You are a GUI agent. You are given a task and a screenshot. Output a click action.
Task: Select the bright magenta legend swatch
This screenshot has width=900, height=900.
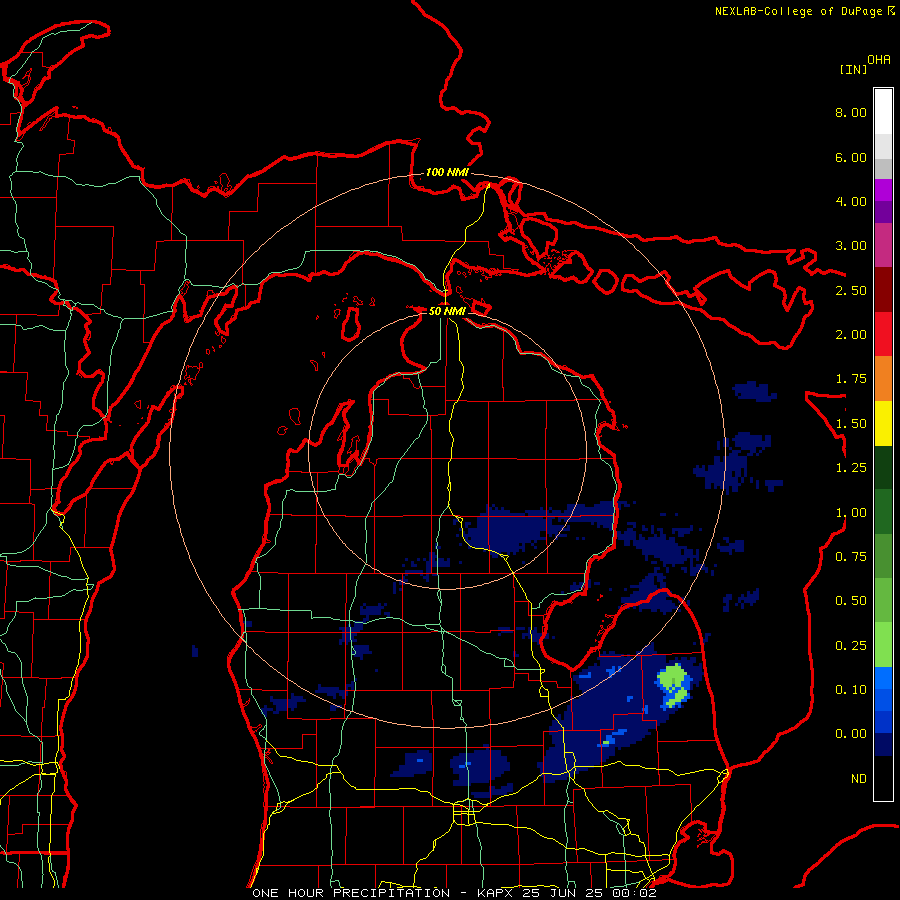883,190
